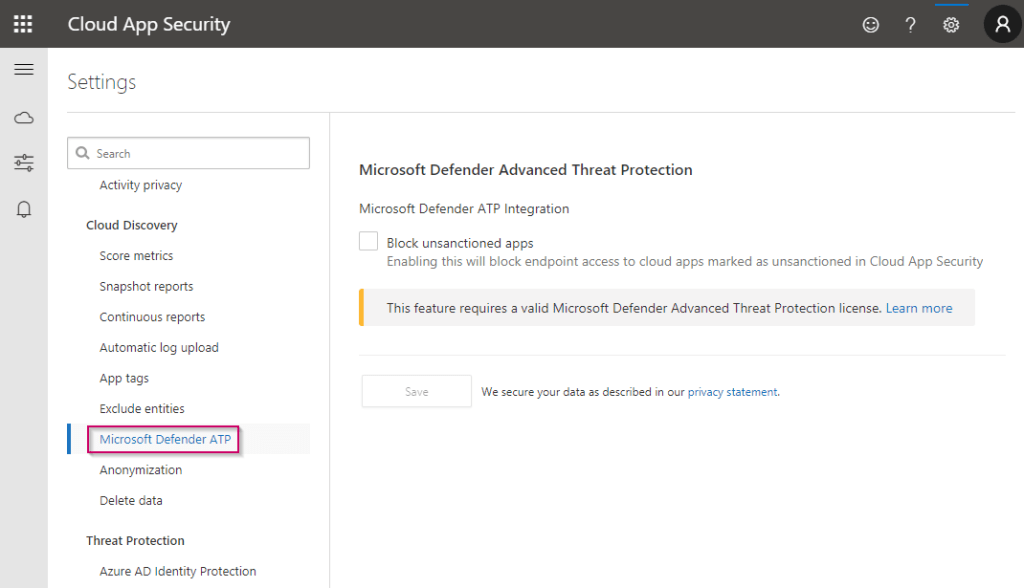Open the user account avatar

click(x=1002, y=24)
